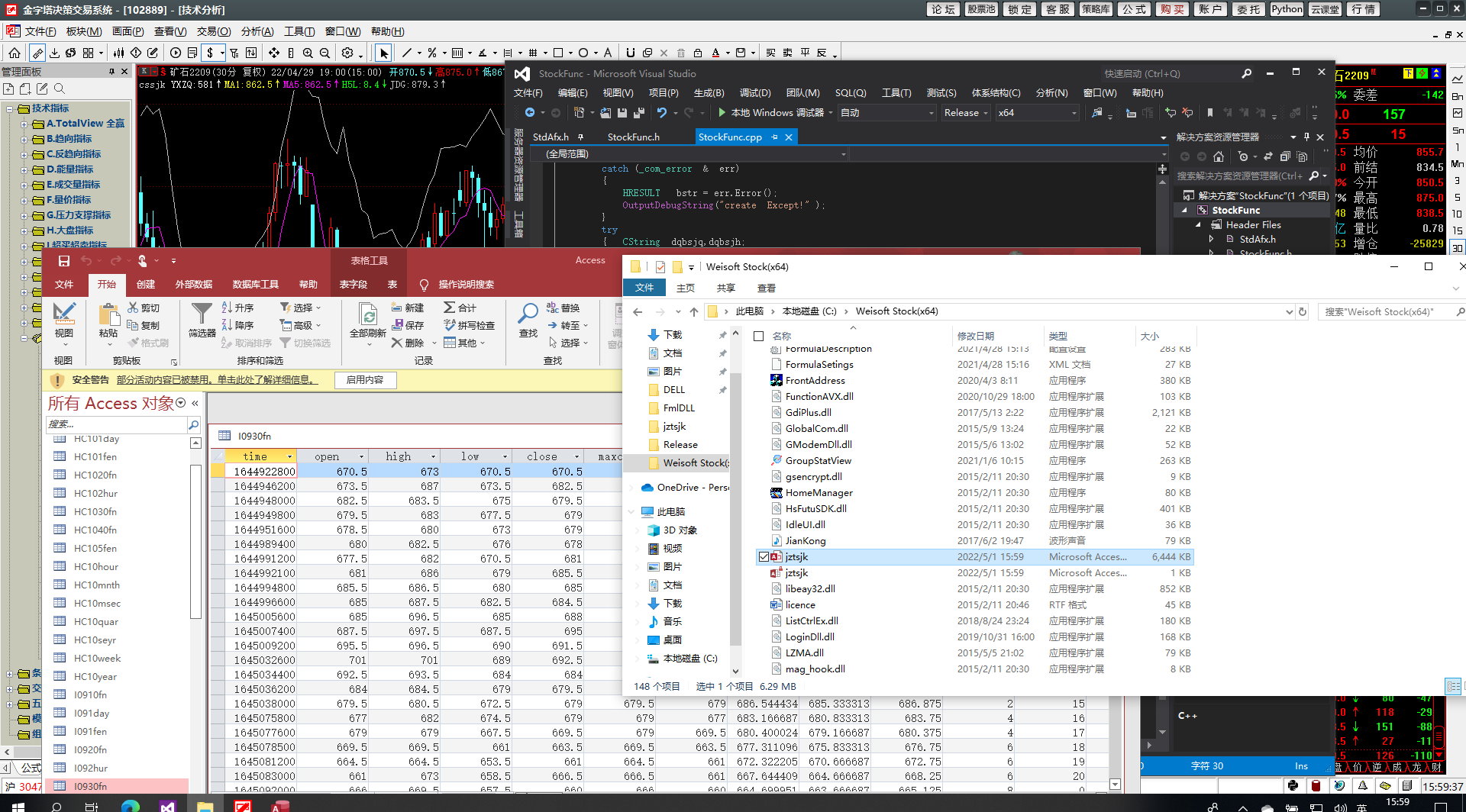Toggle pin on StdAfx.h tab
The image size is (1466, 812).
click(580, 137)
